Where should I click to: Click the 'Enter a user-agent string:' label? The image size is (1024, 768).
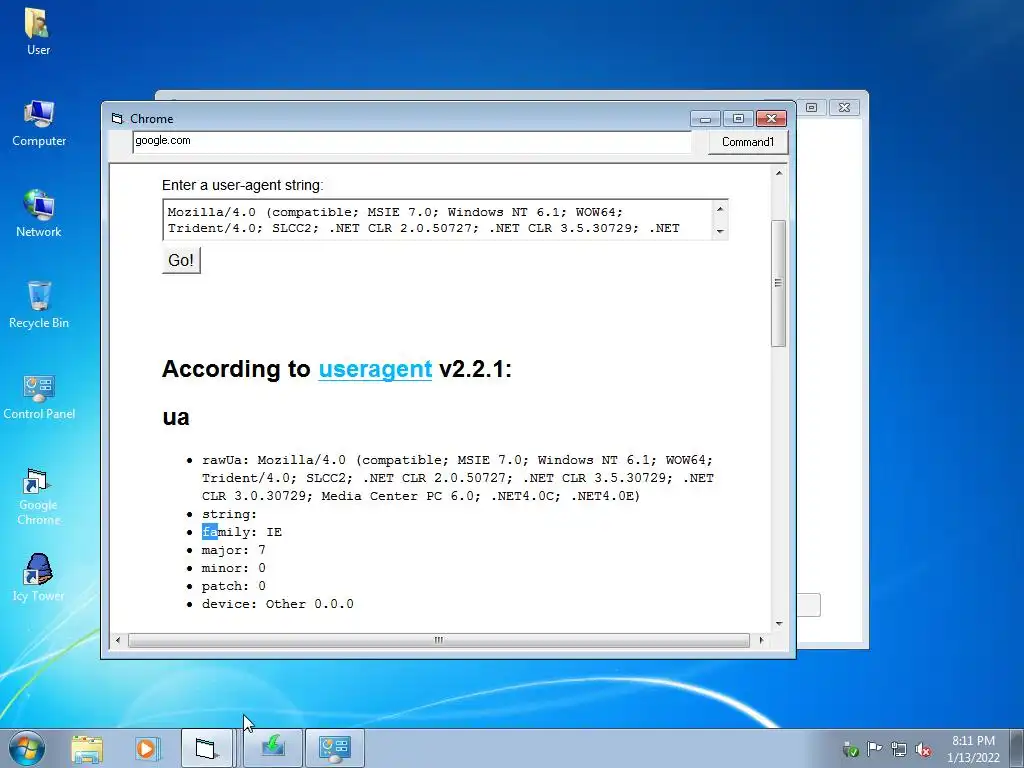[242, 185]
